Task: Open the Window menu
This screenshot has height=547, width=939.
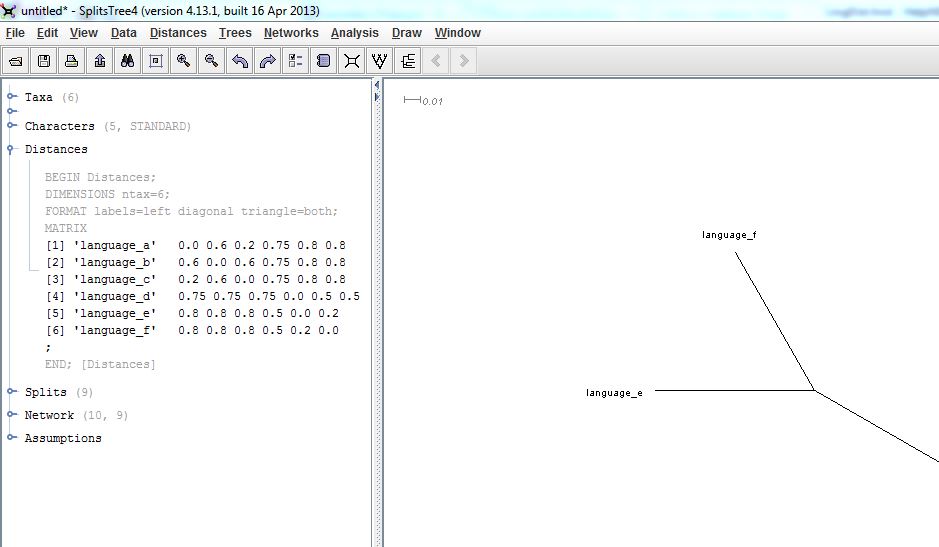Action: 458,33
